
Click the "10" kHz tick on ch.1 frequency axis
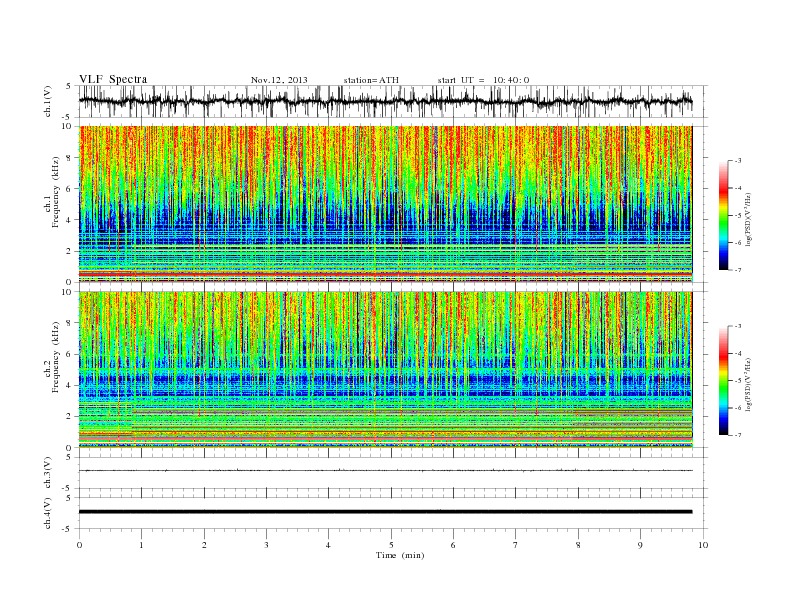click(67, 126)
